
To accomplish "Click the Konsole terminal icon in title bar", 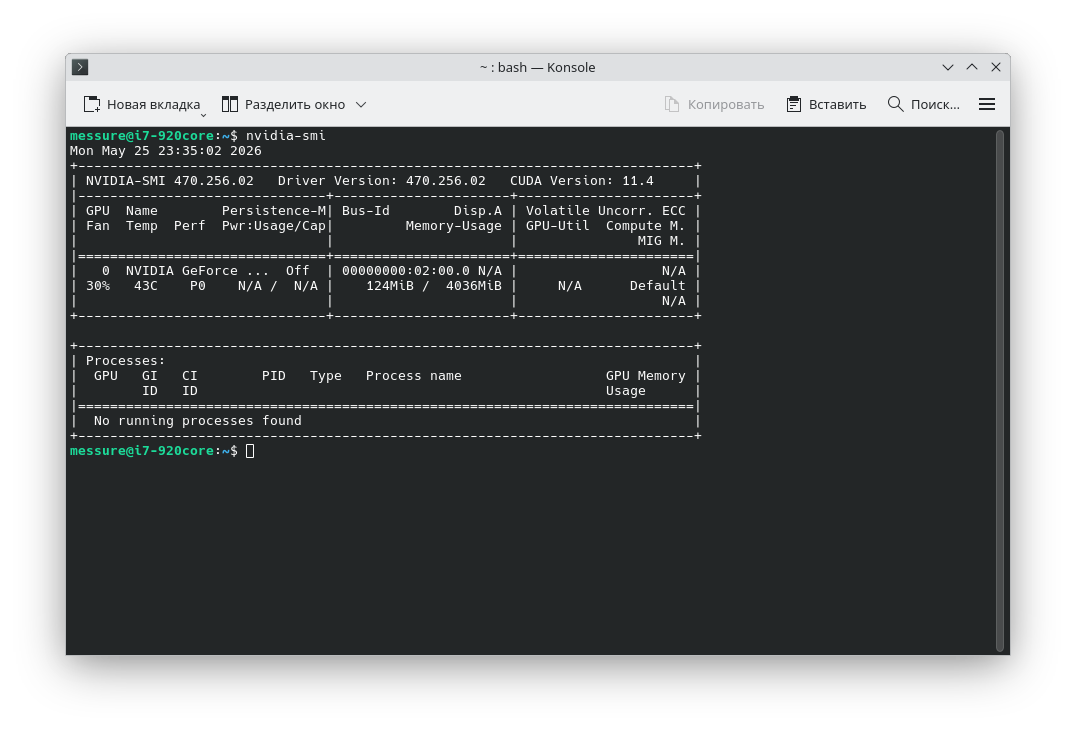I will (x=80, y=67).
